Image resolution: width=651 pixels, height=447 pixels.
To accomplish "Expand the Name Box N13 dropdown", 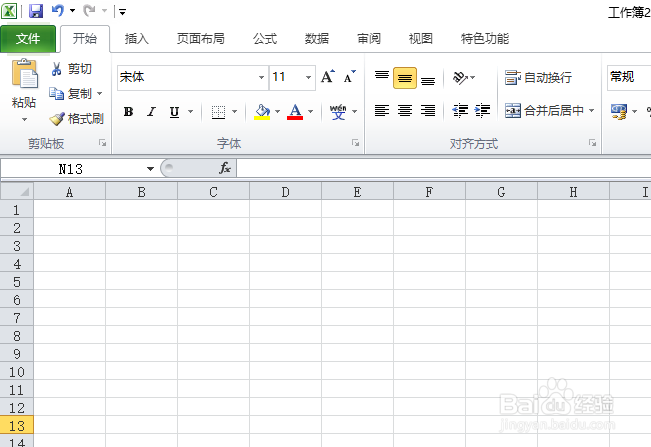I will coord(150,169).
